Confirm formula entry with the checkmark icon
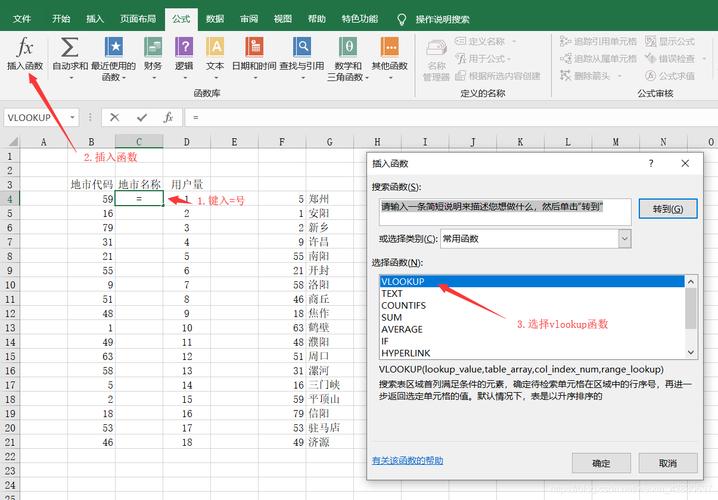Image resolution: width=718 pixels, height=500 pixels. pyautogui.click(x=142, y=118)
